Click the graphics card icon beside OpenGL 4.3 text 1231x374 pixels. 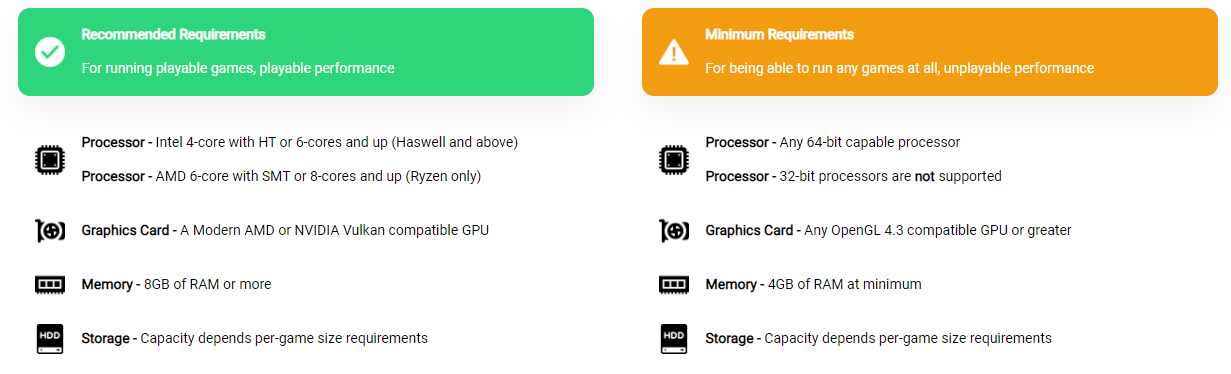(674, 231)
